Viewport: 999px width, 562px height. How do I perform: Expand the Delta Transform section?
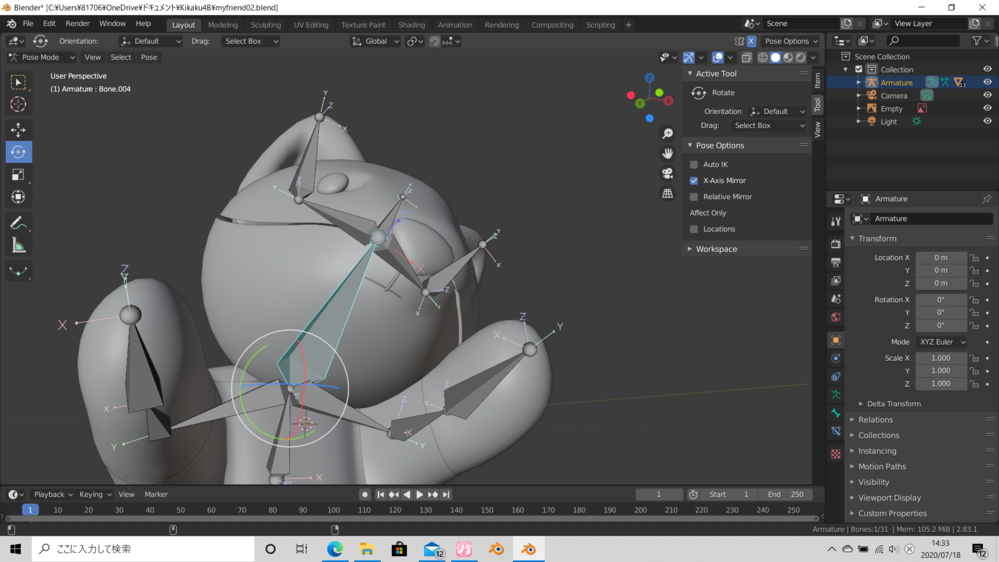(893, 404)
